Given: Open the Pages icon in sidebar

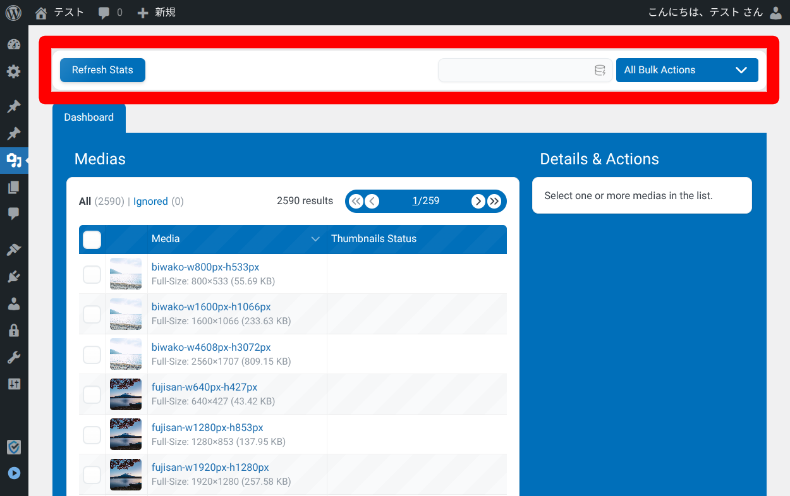Looking at the screenshot, I should [13, 187].
